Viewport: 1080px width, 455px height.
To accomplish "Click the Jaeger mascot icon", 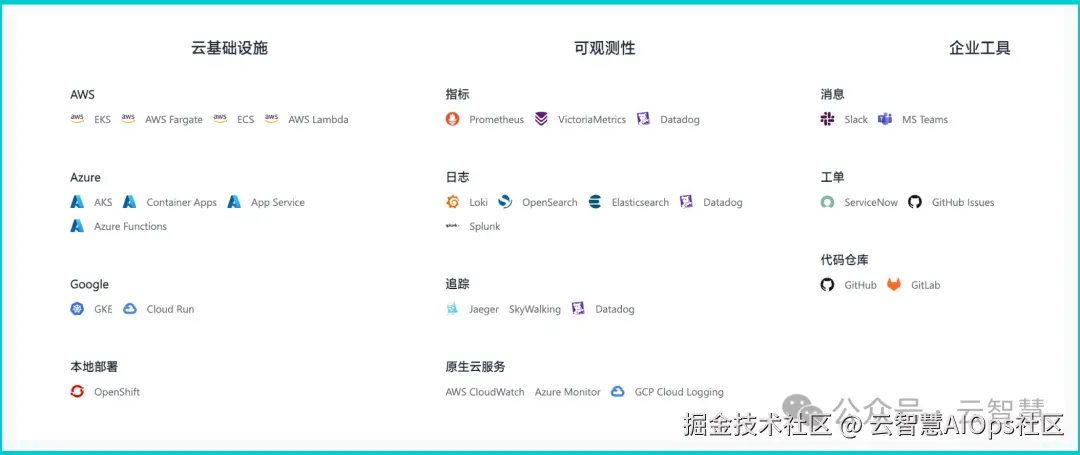I will [453, 308].
